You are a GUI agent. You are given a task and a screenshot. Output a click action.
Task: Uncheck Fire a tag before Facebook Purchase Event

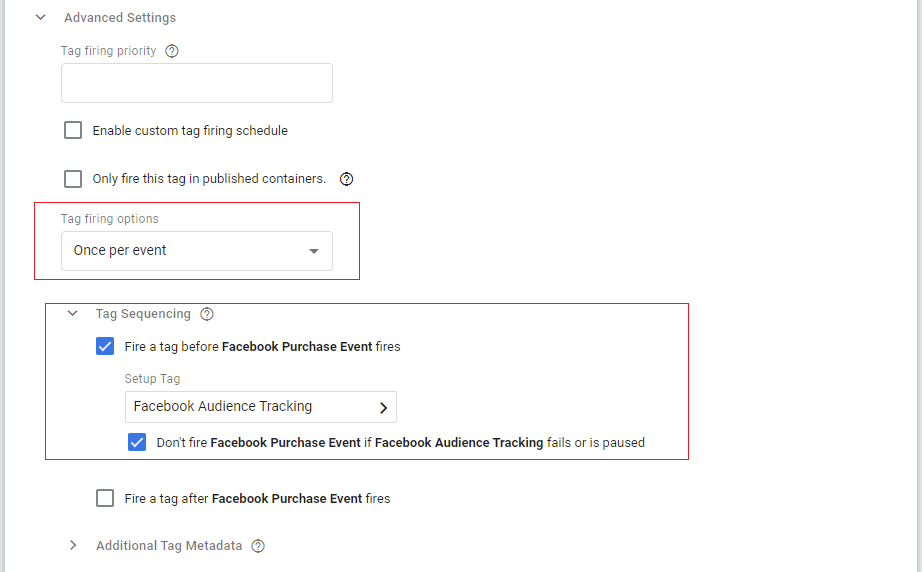[105, 347]
